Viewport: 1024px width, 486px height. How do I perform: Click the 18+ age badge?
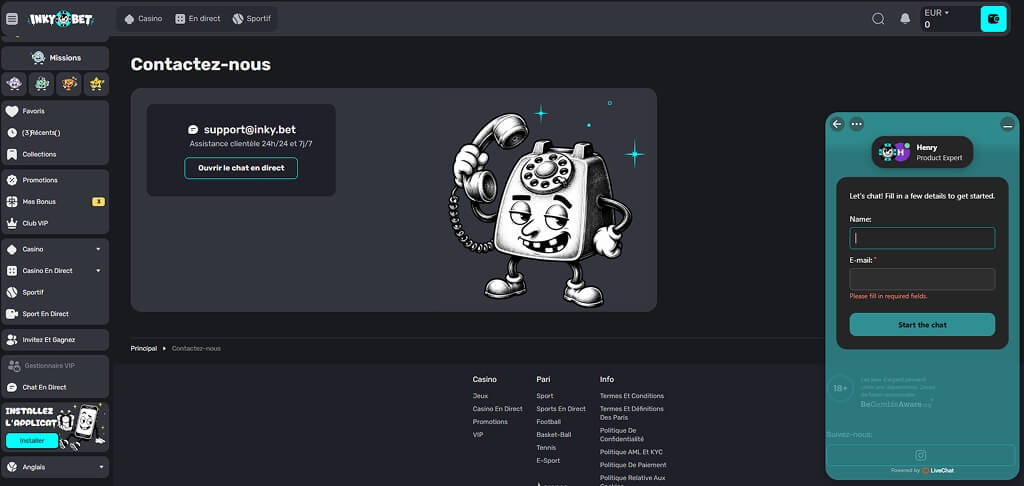point(840,389)
